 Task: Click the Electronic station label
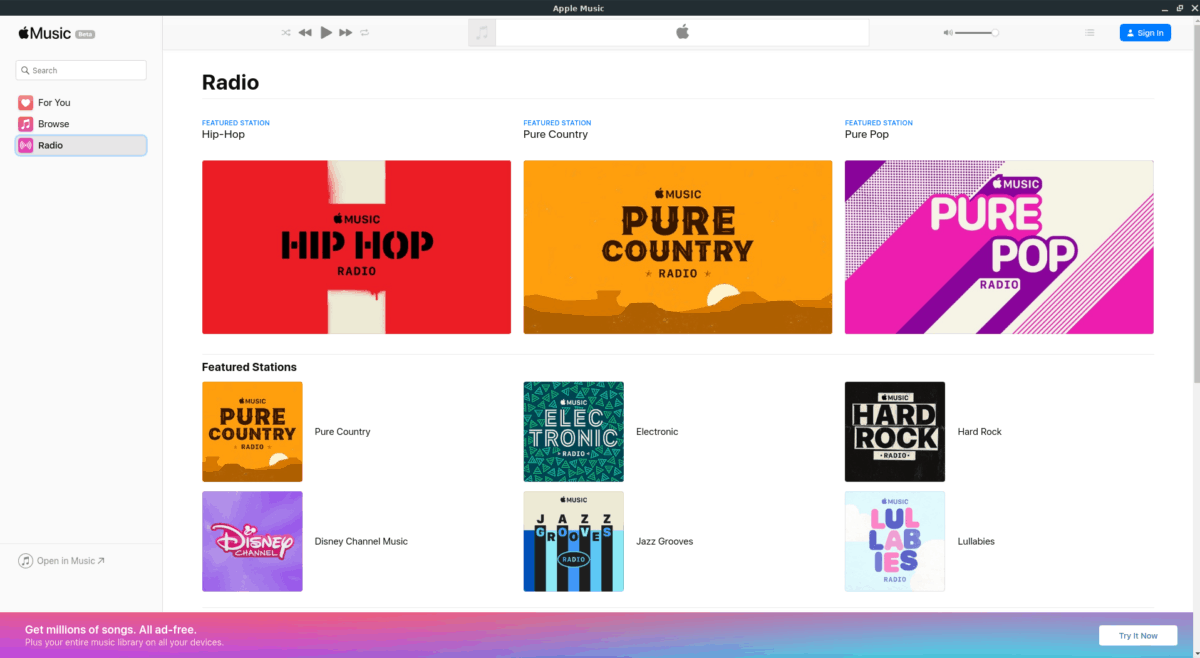pos(657,432)
